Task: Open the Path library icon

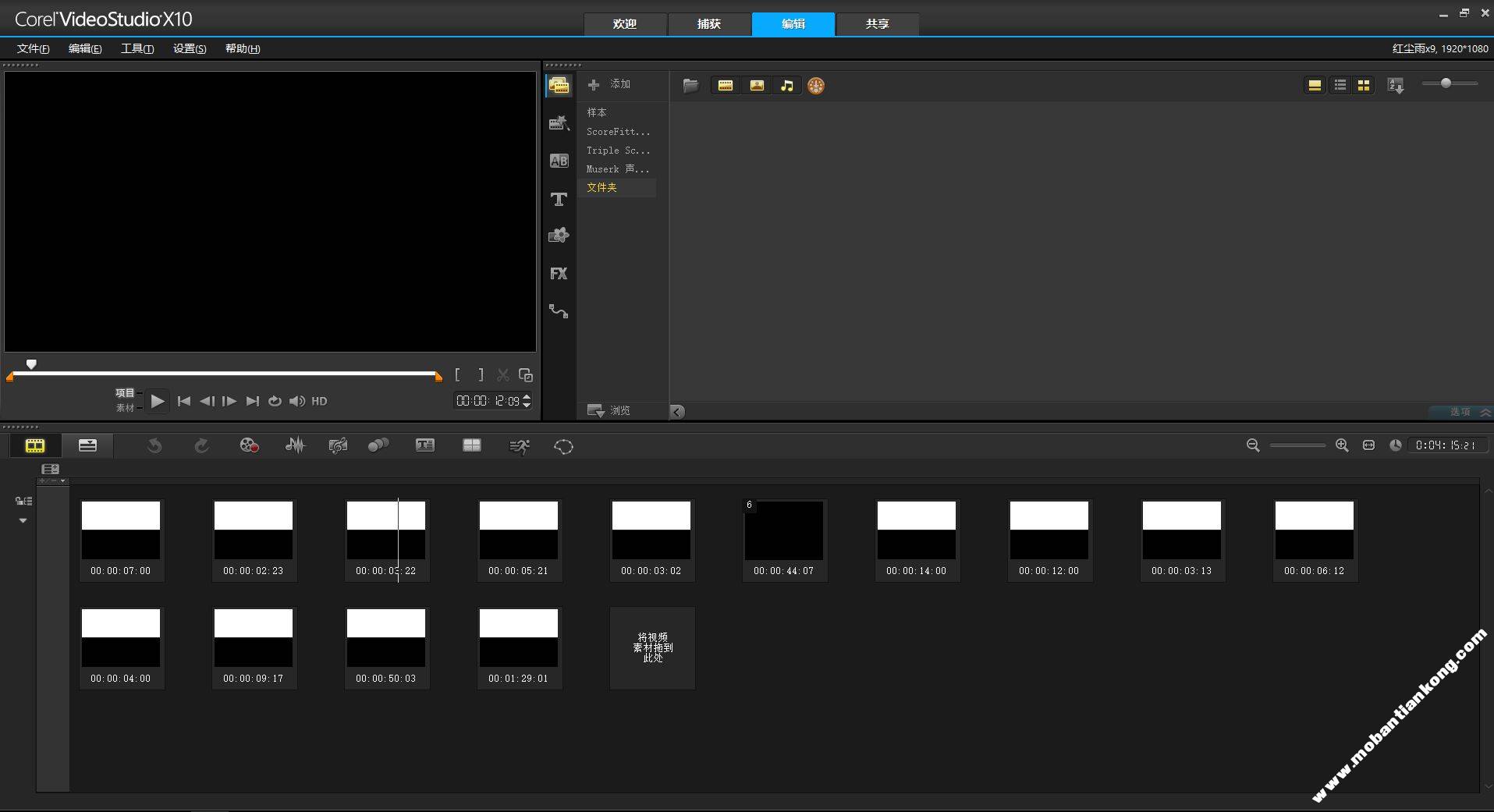Action: pyautogui.click(x=559, y=310)
